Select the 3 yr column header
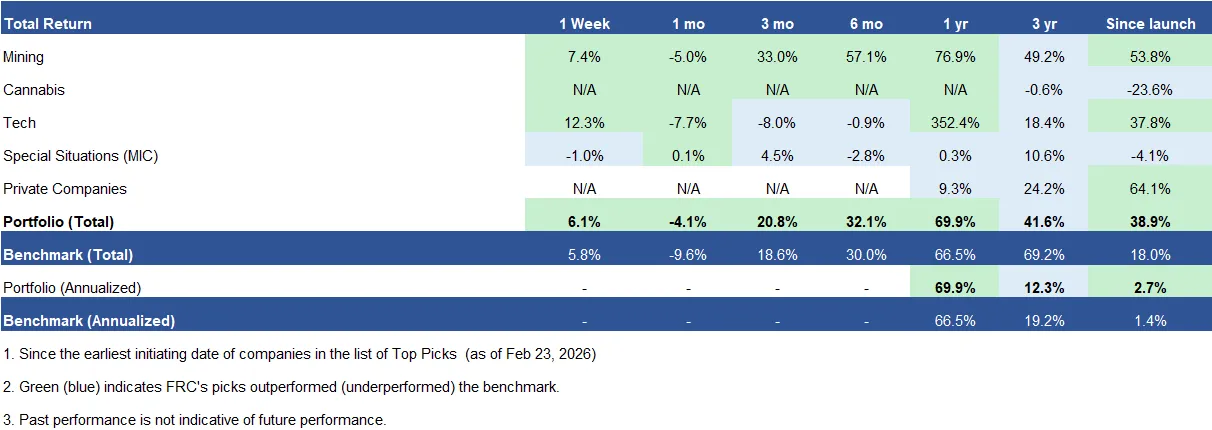 coord(1045,24)
